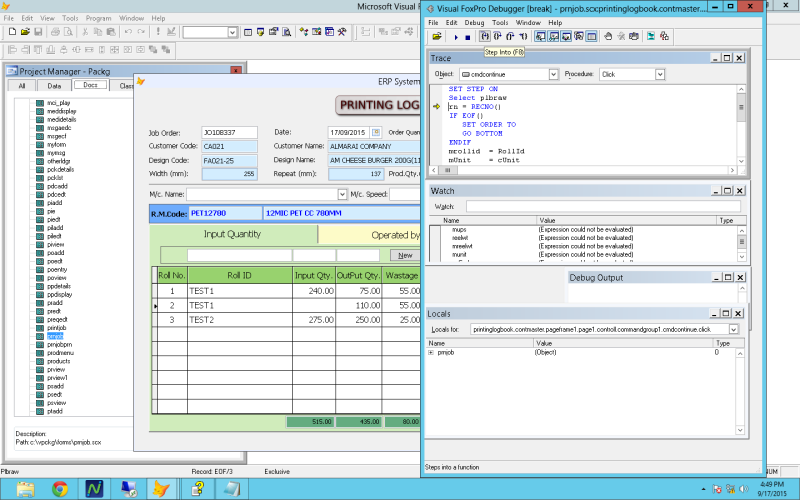Click the Step Out debugger icon
This screenshot has height=500, width=800.
click(x=510, y=36)
